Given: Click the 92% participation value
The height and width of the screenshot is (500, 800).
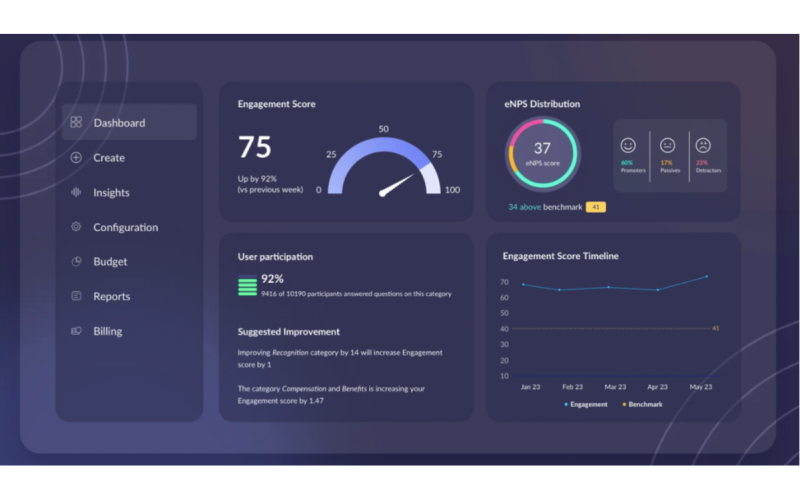Looking at the screenshot, I should point(272,279).
